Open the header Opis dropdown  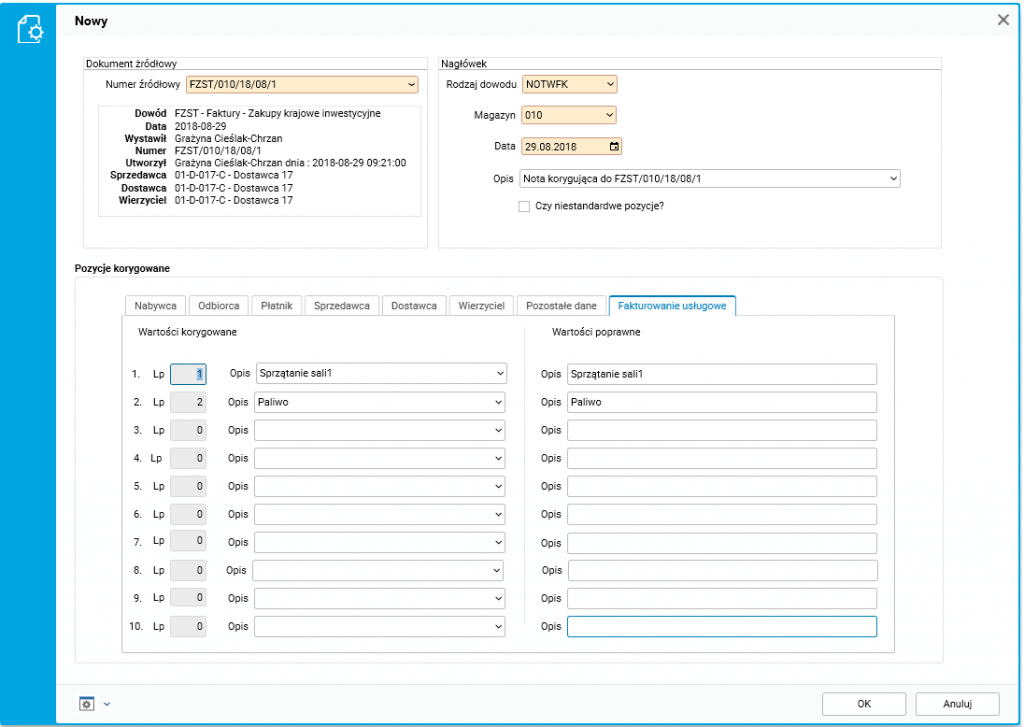[893, 179]
